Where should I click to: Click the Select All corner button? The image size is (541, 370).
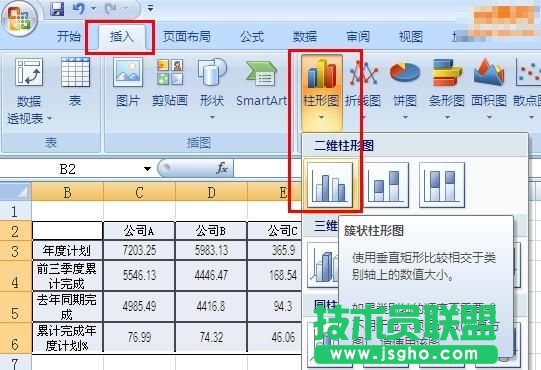pos(16,191)
